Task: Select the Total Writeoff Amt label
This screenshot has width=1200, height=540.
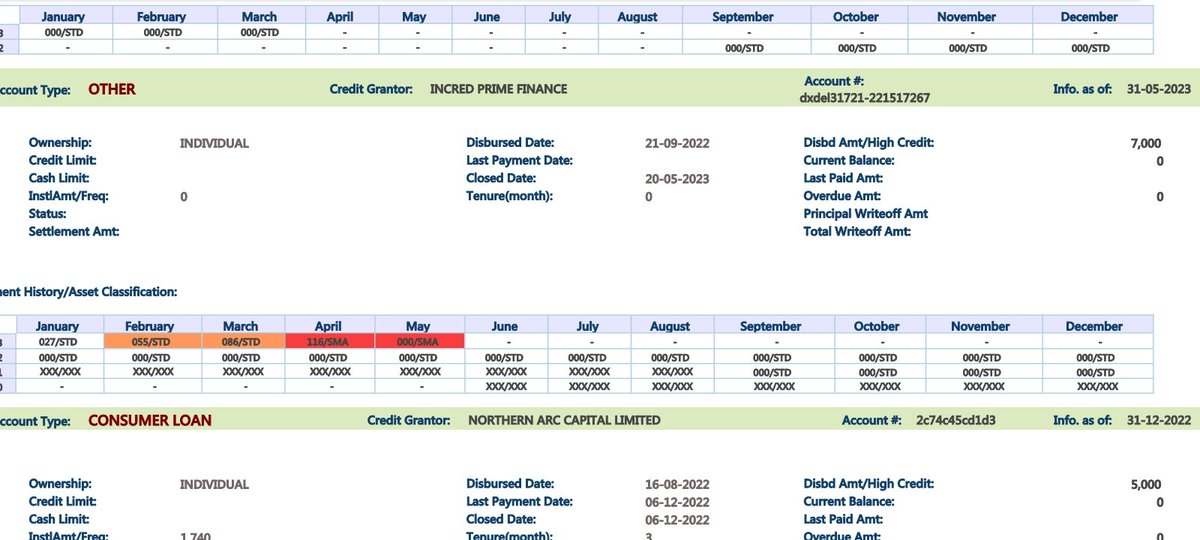Action: click(x=857, y=232)
